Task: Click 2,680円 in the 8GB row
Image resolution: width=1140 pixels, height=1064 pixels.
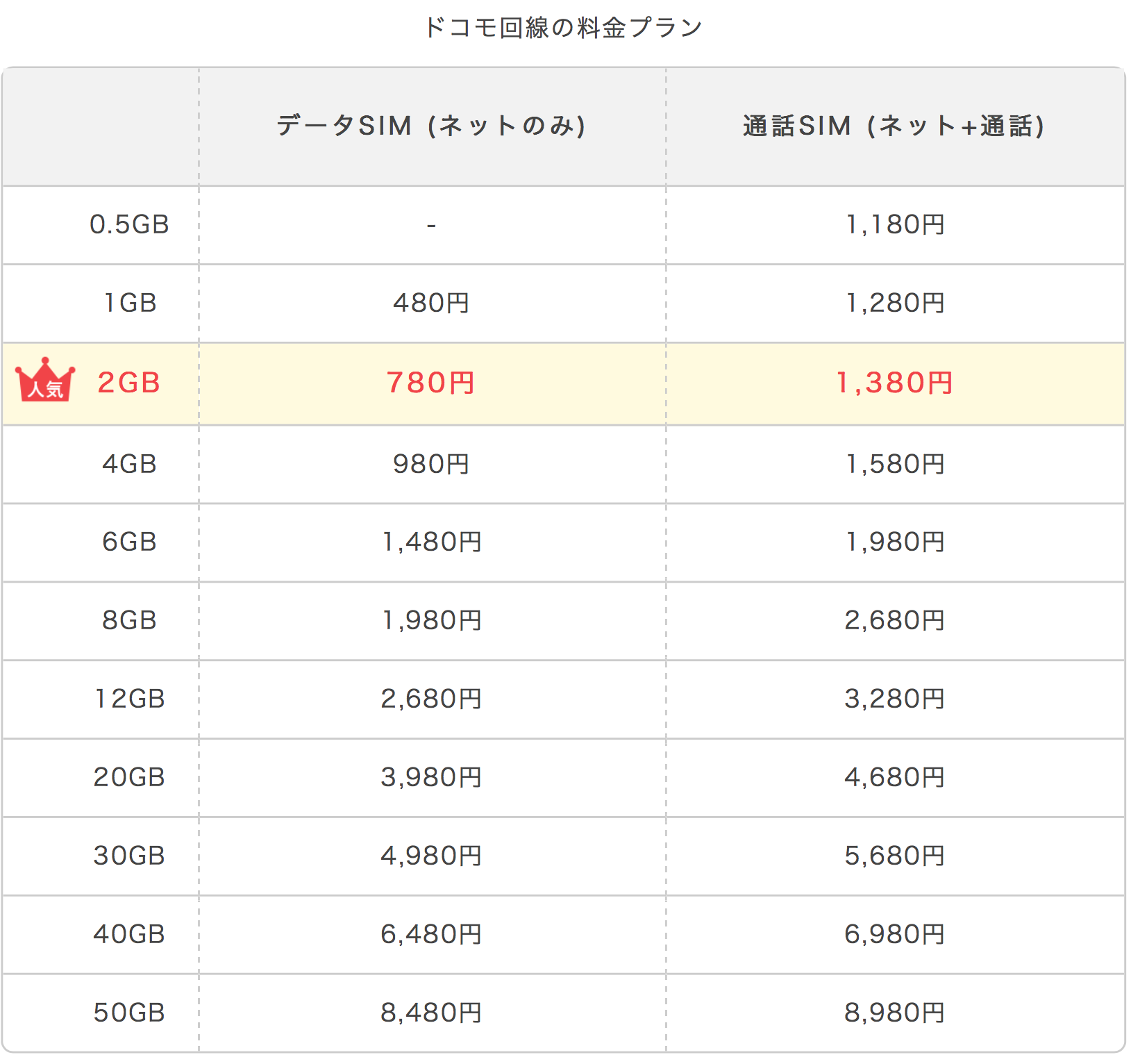Action: tap(895, 620)
